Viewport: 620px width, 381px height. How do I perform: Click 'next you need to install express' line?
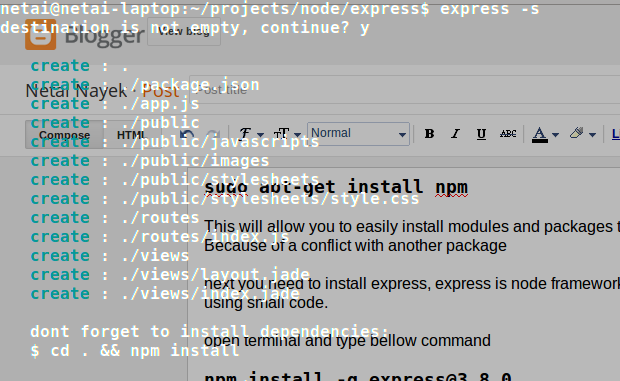412,284
